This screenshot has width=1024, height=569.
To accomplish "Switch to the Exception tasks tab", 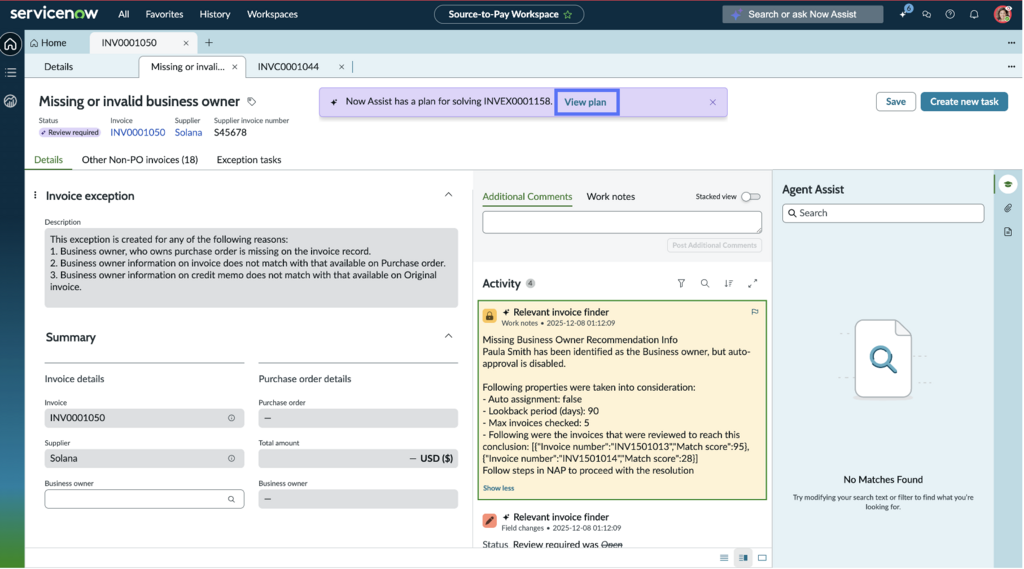I will click(249, 159).
